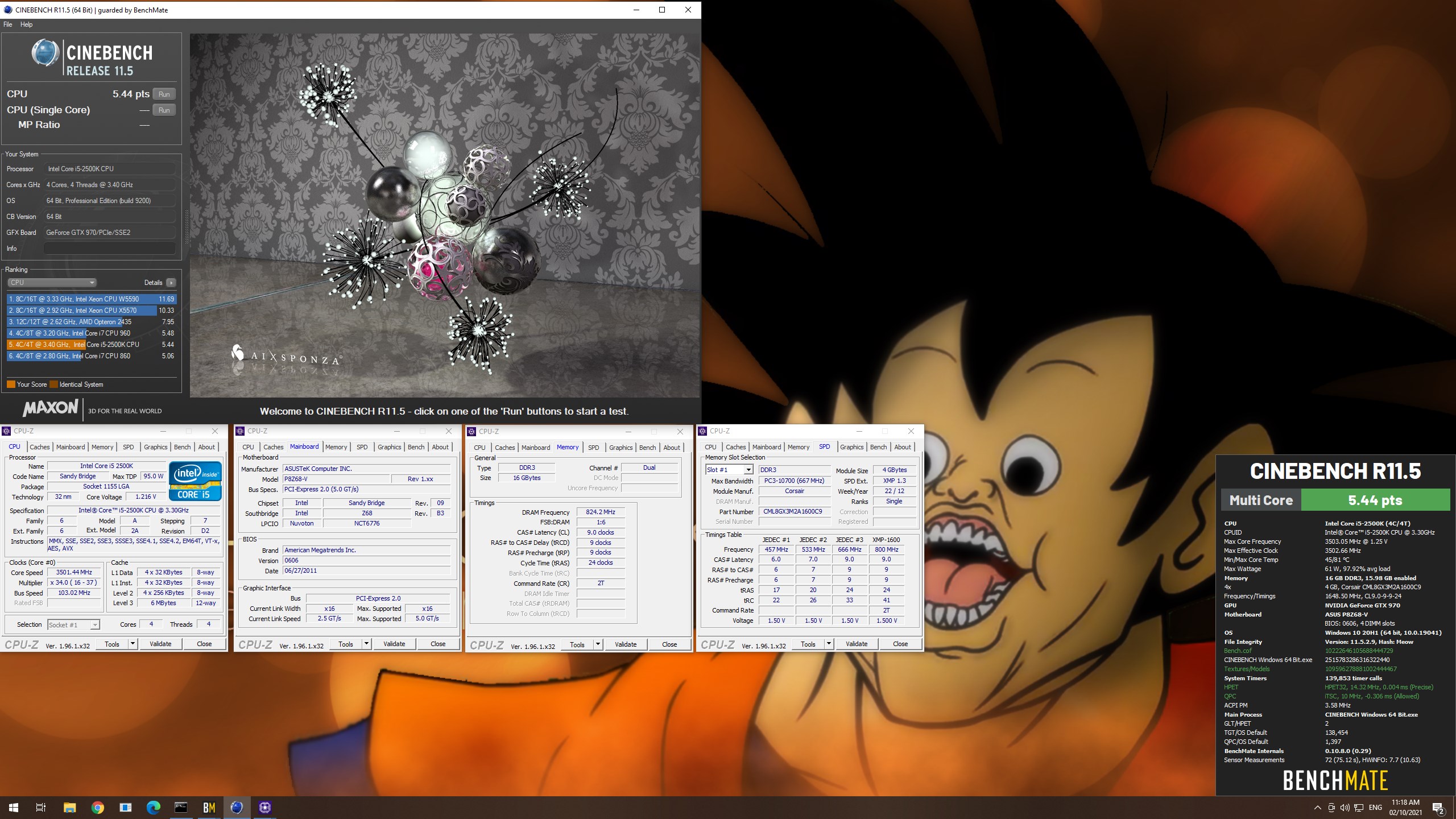1456x819 pixels.
Task: Open Mainboard tab in the Memory CPU-Z window
Action: pos(536,448)
